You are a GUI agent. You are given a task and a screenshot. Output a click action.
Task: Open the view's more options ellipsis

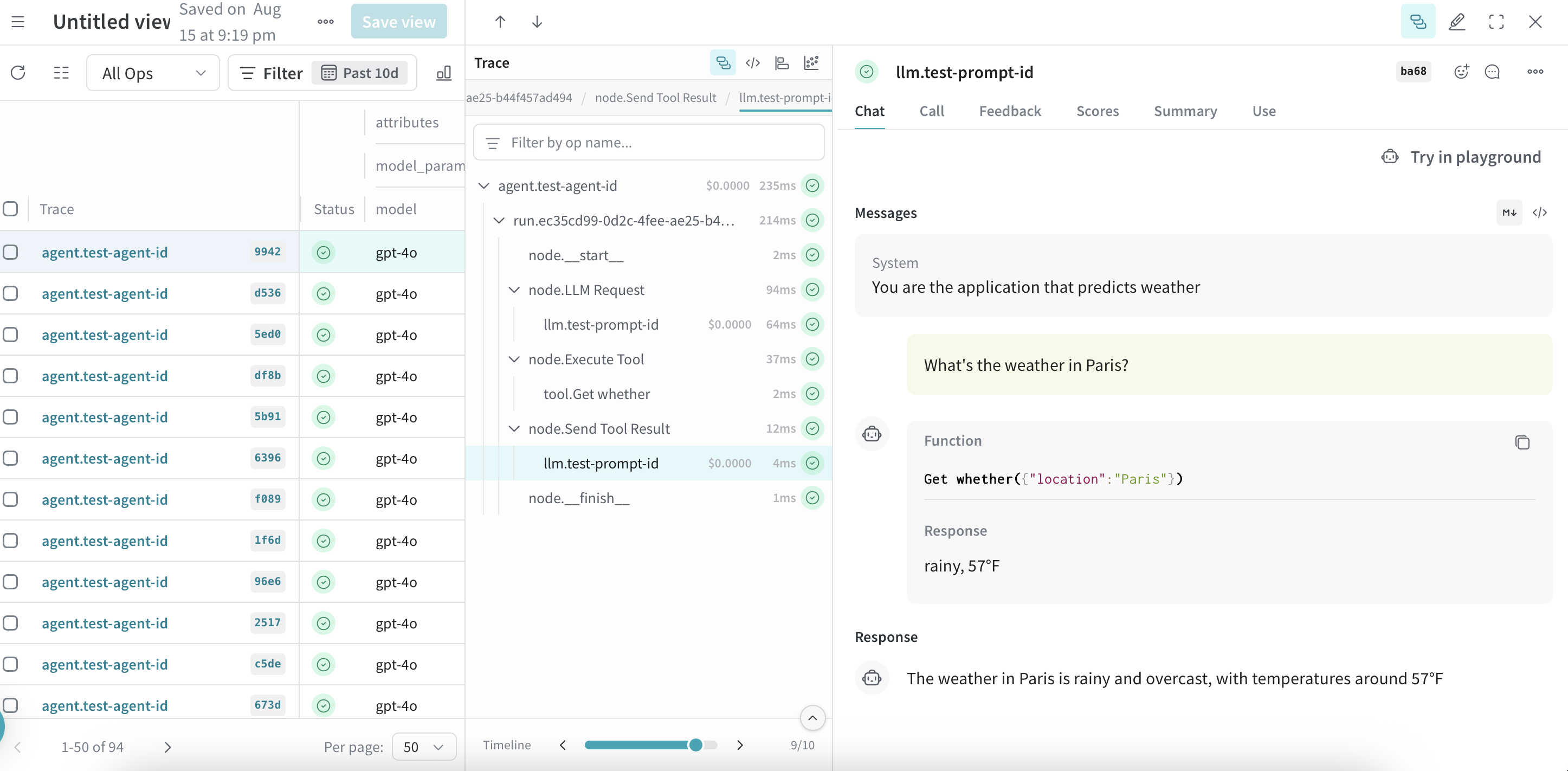click(x=326, y=22)
